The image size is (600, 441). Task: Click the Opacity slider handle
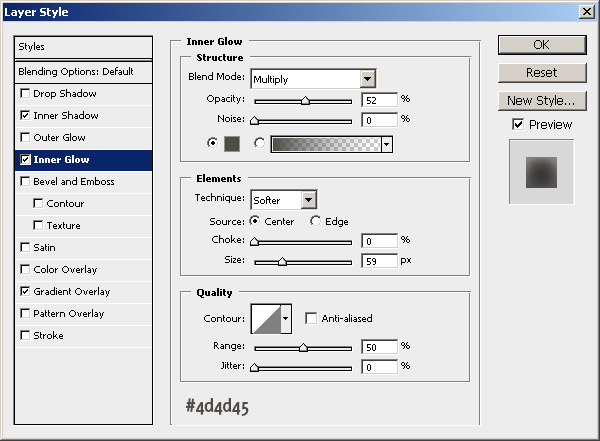[x=305, y=101]
